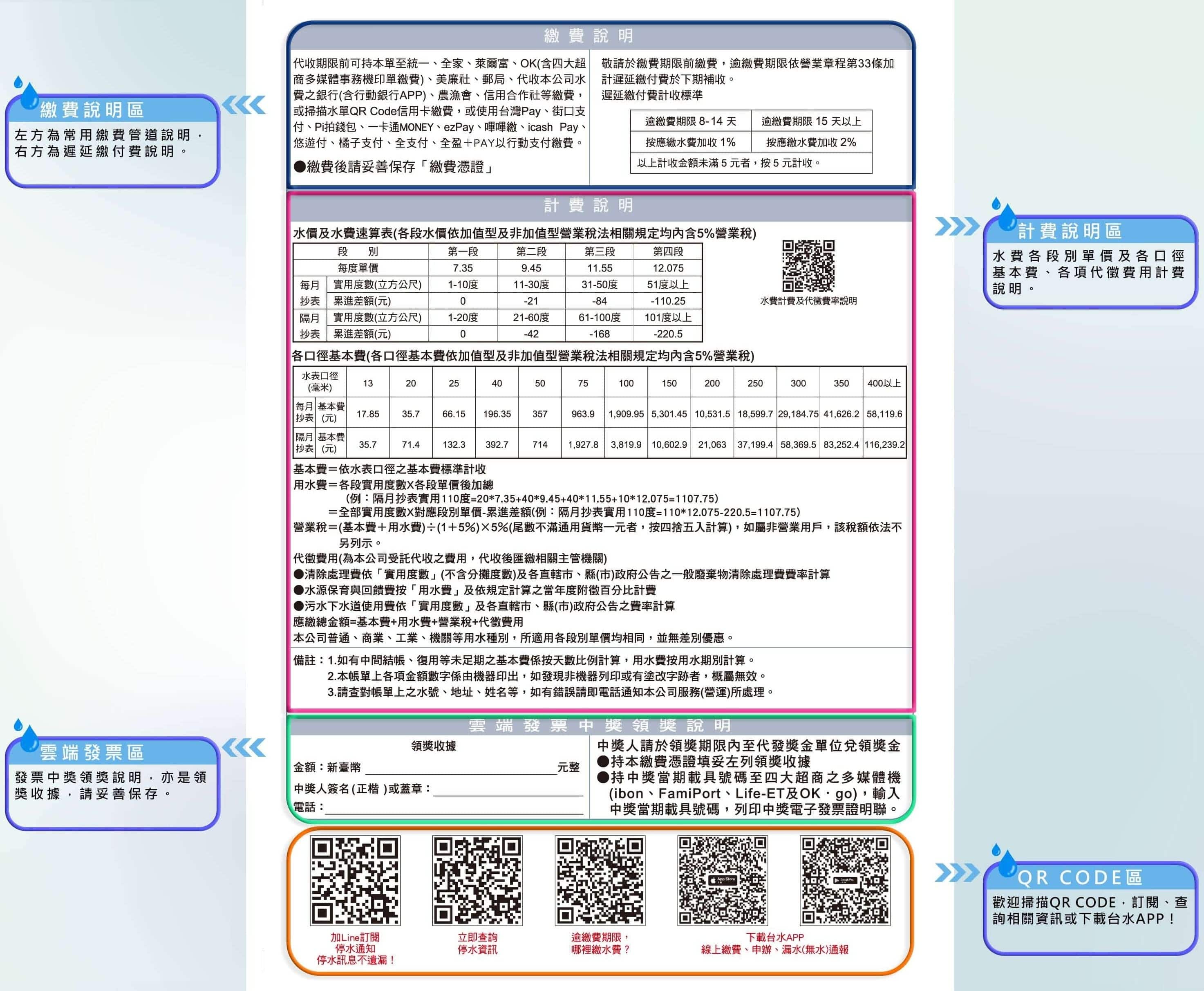Click the 水表口徑(毫米) header cell

pyautogui.click(x=320, y=382)
